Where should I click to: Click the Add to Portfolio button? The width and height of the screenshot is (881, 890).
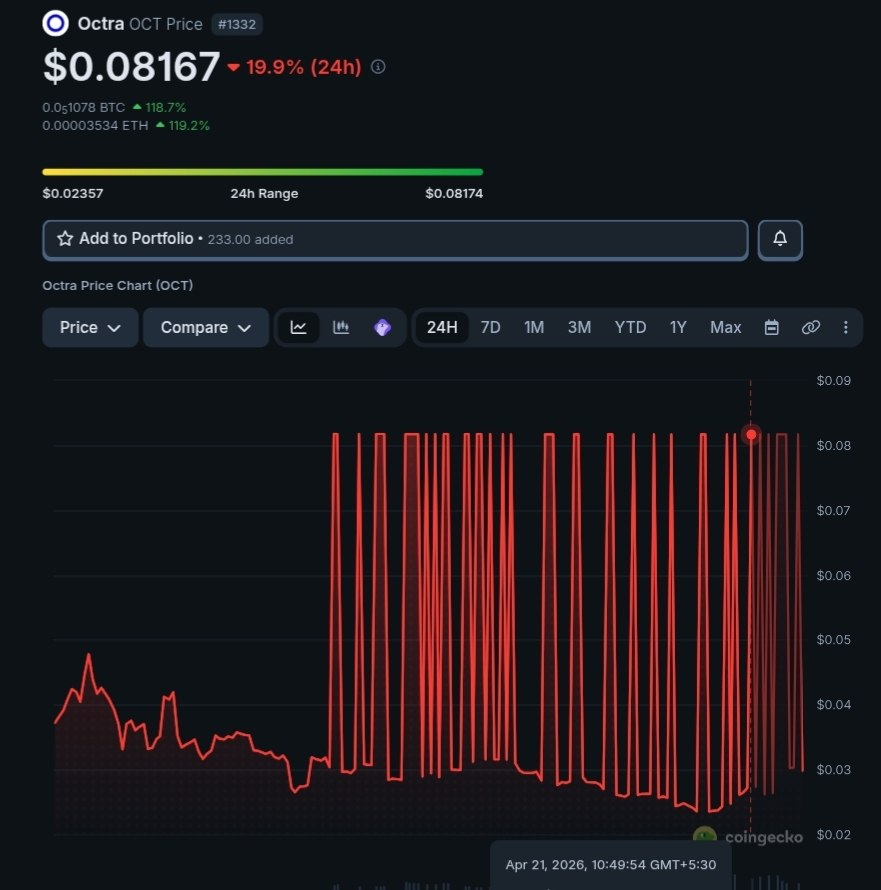(x=395, y=240)
